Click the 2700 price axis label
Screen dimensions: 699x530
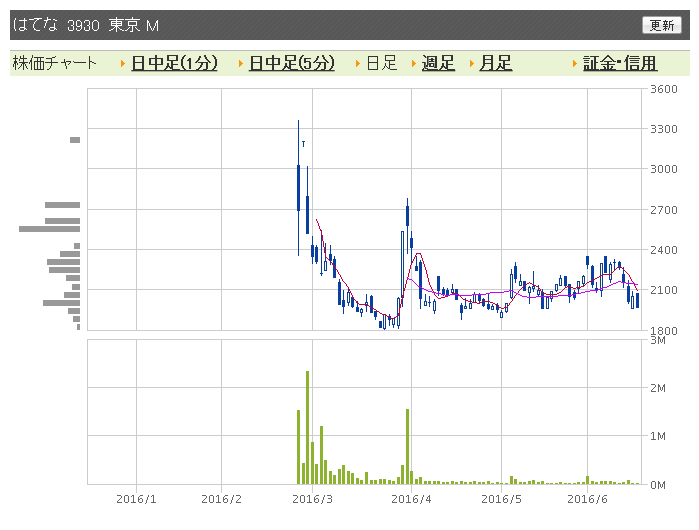click(664, 210)
